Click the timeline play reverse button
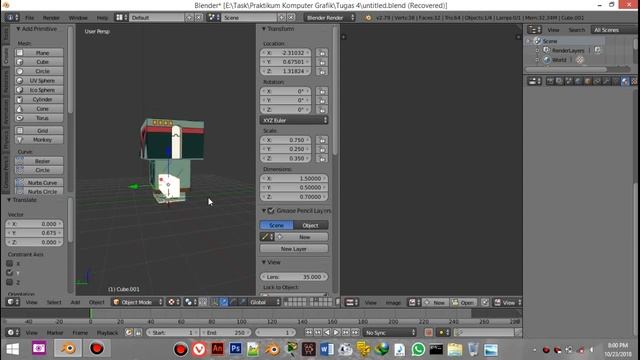This screenshot has height=360, width=640. [x=327, y=333]
